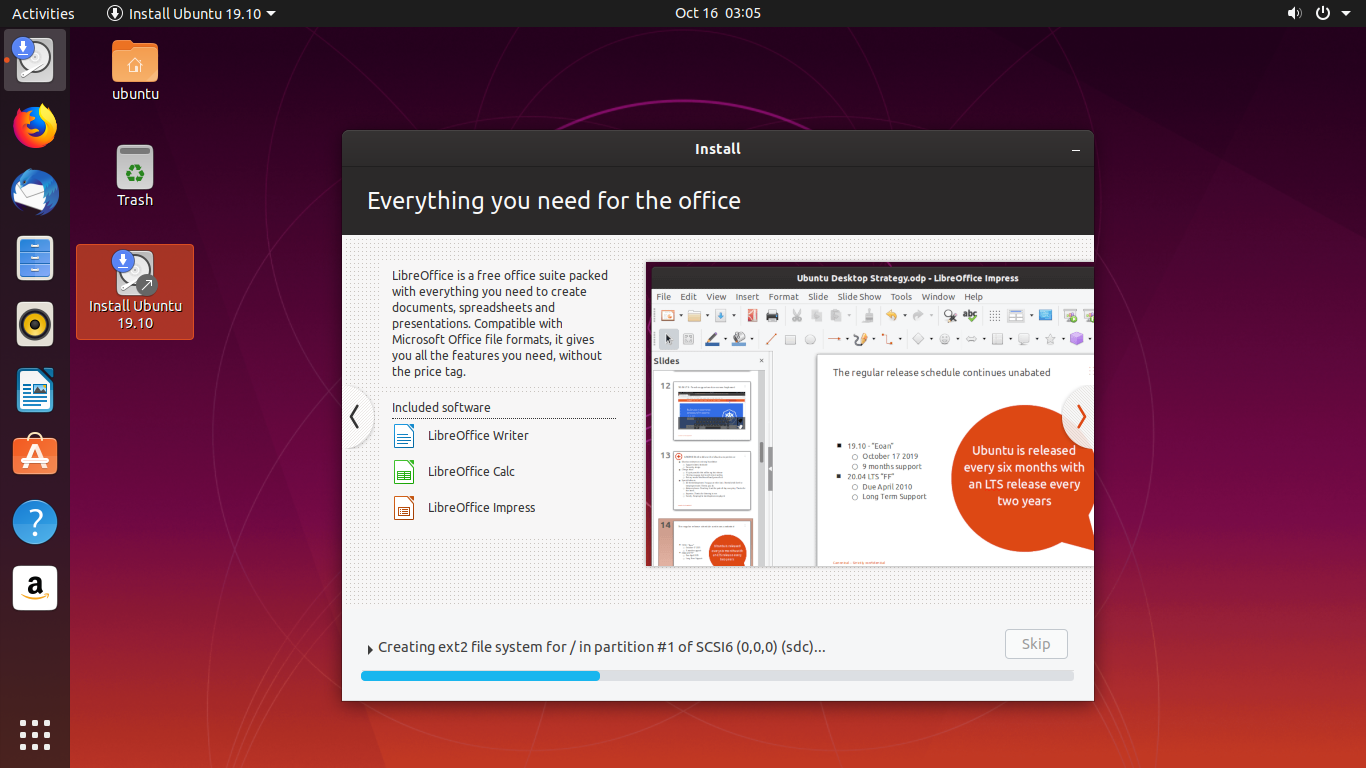Open Ubuntu Software from the dock
Image resolution: width=1366 pixels, height=768 pixels.
(35, 456)
